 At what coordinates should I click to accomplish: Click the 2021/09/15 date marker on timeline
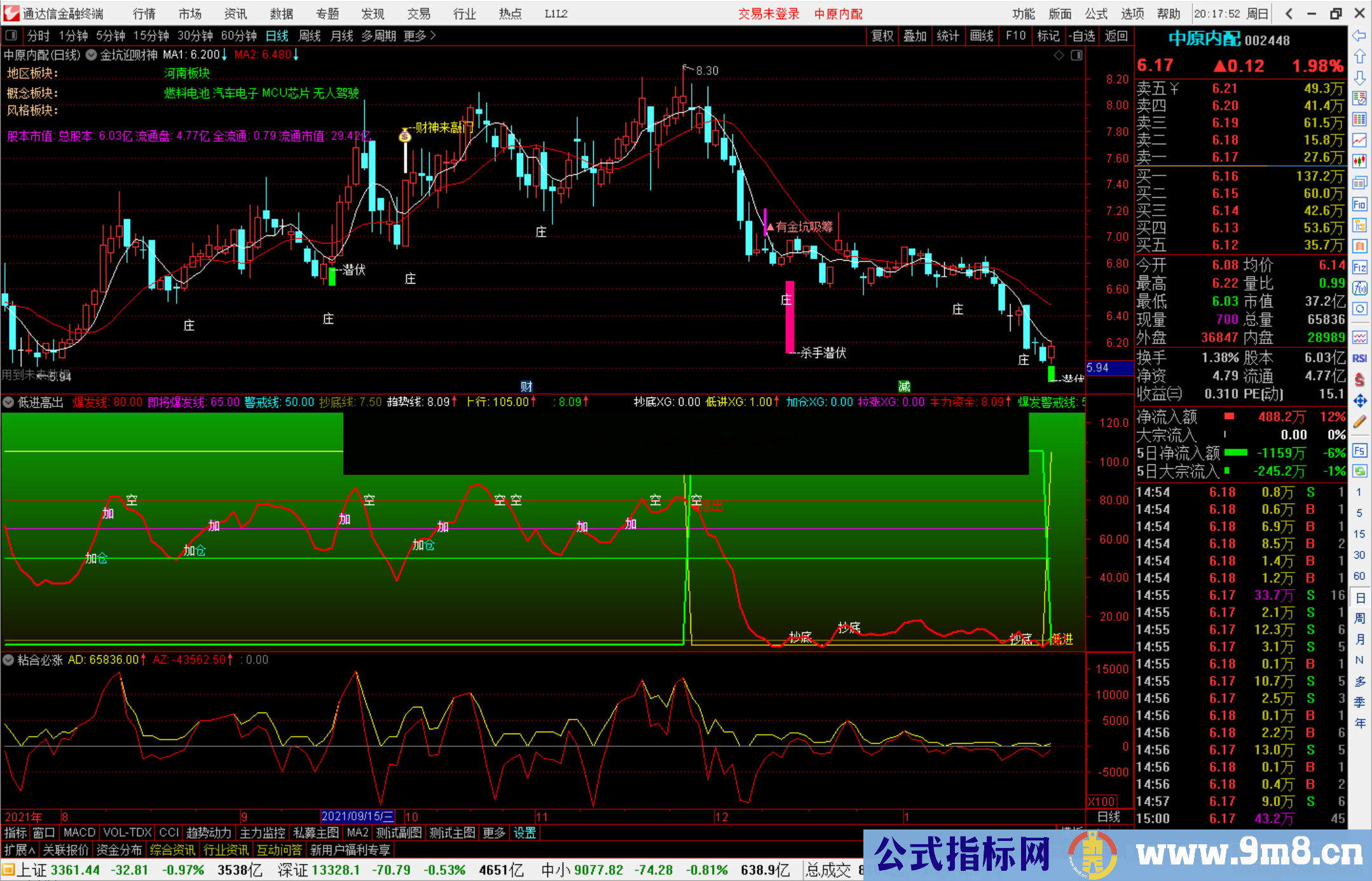tap(358, 817)
